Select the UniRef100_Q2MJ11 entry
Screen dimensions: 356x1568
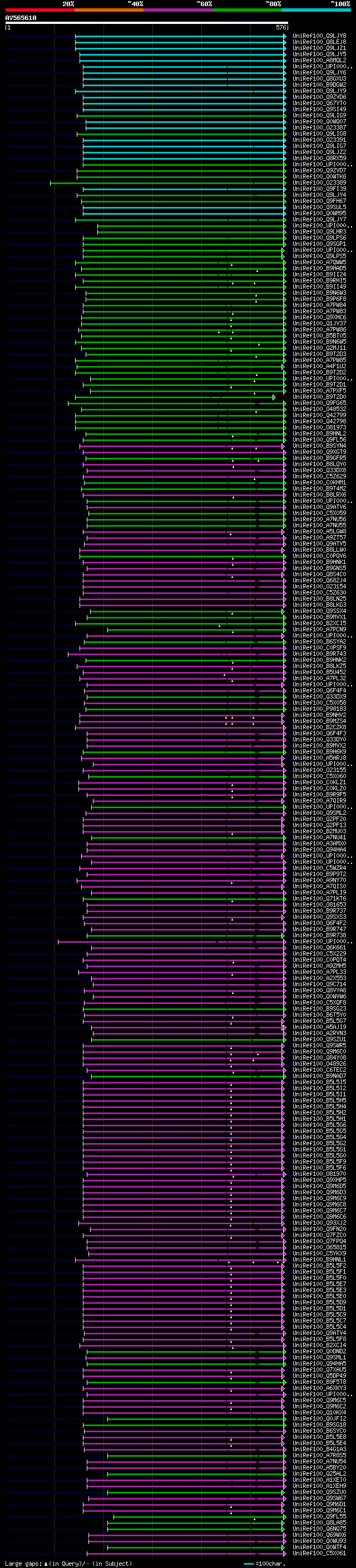click(x=319, y=348)
